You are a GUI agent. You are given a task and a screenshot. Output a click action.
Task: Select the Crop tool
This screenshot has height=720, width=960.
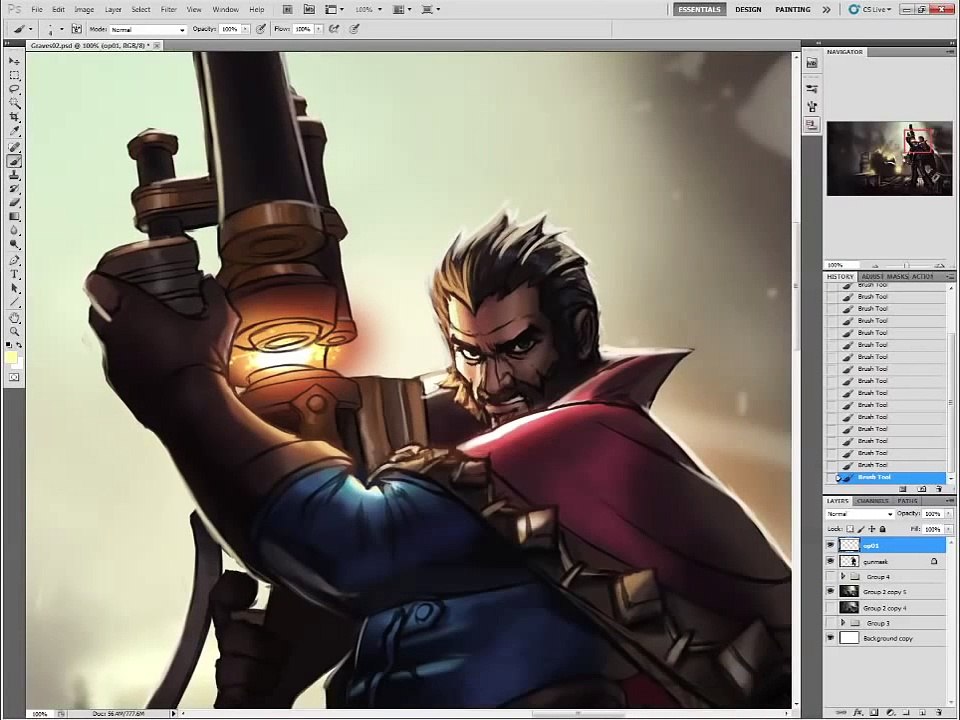(14, 118)
